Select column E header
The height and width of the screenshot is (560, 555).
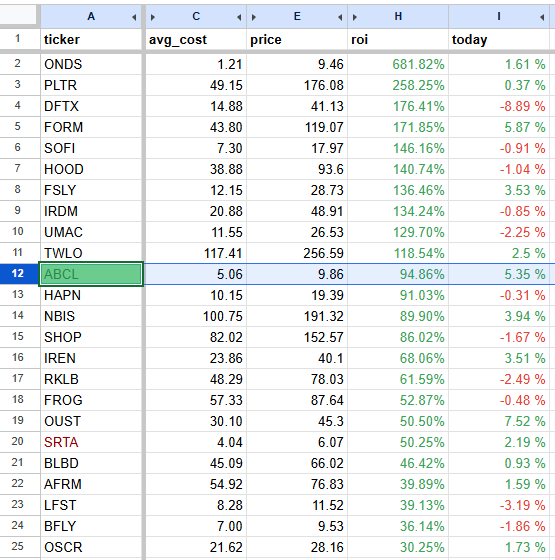pos(297,16)
